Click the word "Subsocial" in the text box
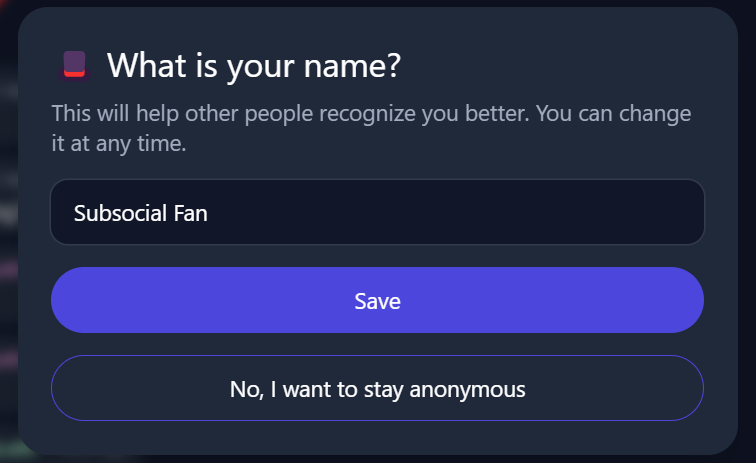 [x=115, y=213]
